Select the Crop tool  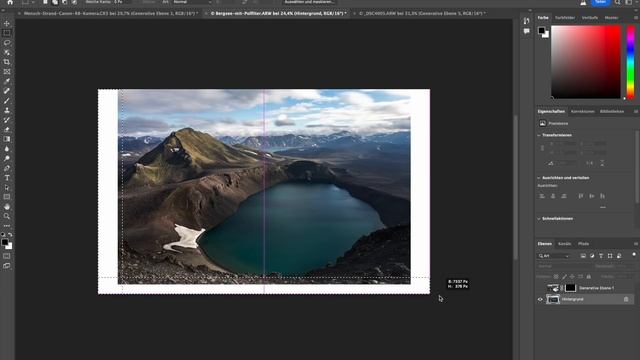coord(7,62)
